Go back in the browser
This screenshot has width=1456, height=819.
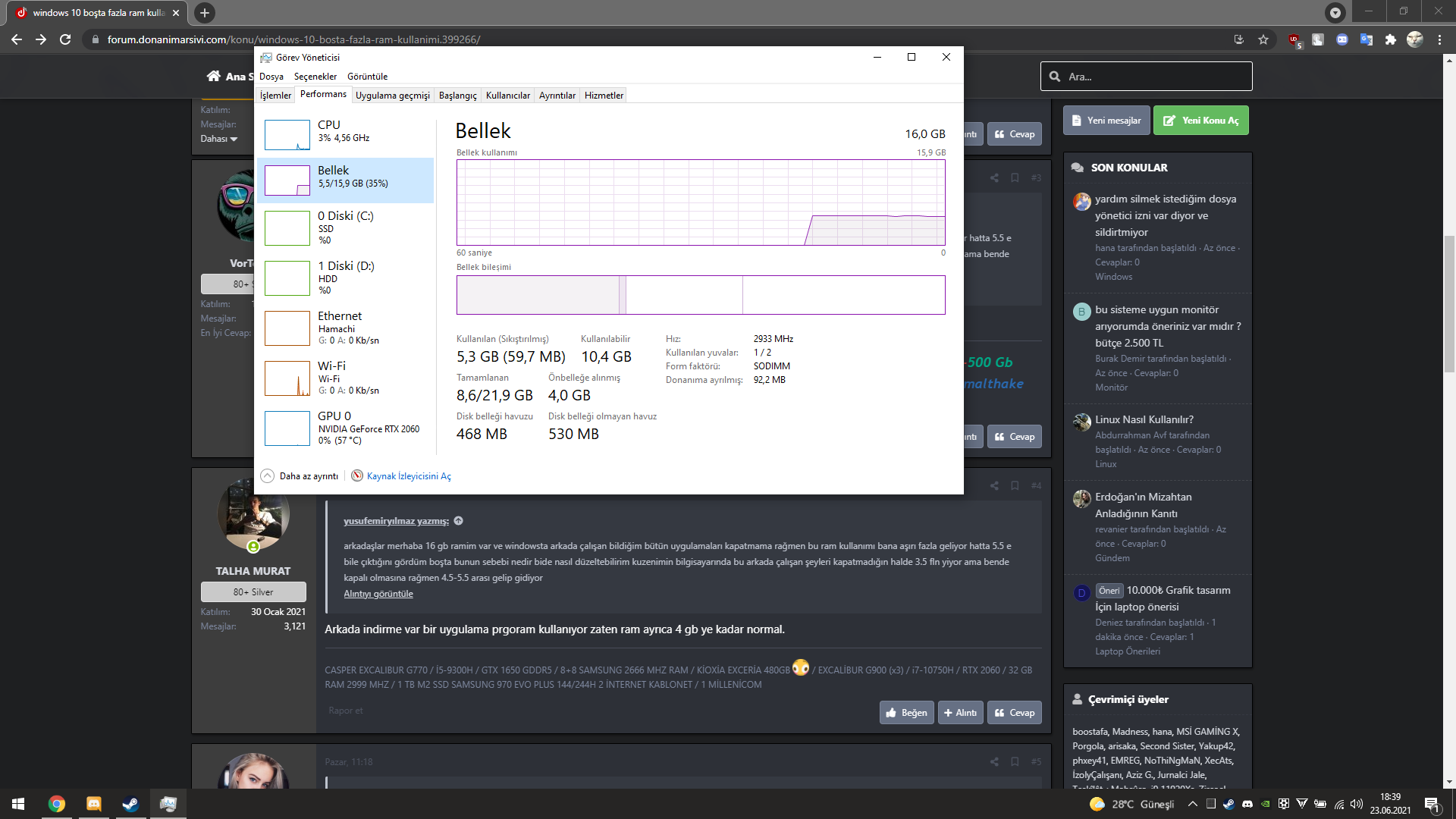coord(17,39)
